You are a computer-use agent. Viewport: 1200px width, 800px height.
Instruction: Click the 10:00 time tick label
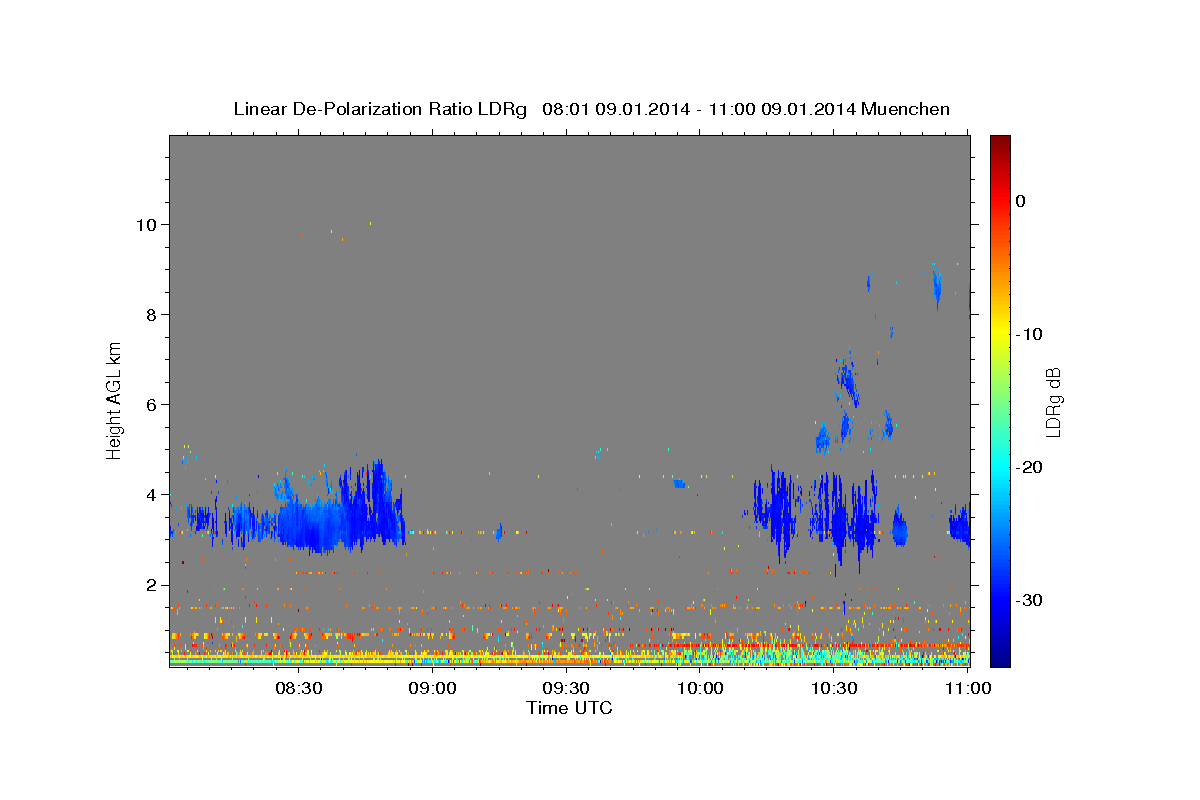click(x=700, y=688)
